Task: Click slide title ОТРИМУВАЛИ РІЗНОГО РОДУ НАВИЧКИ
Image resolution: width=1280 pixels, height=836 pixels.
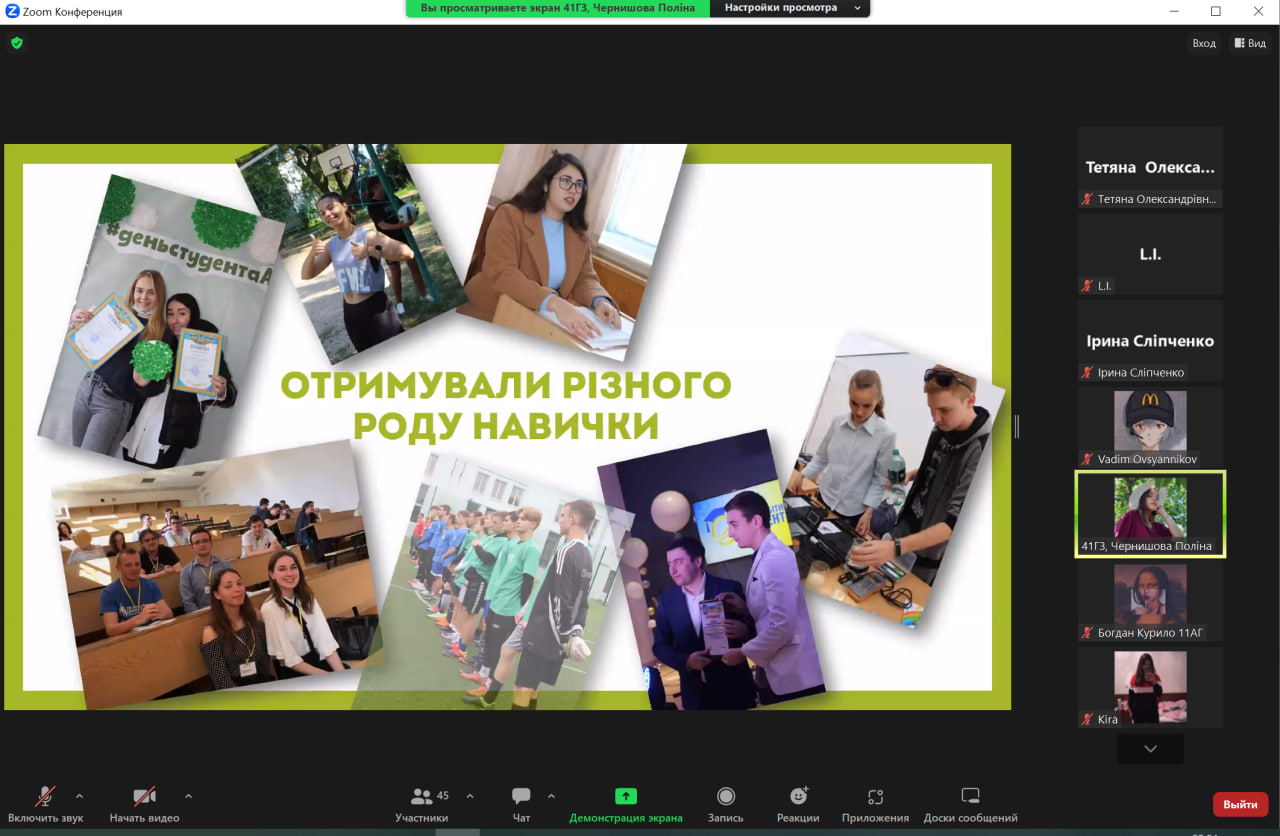Action: click(506, 405)
